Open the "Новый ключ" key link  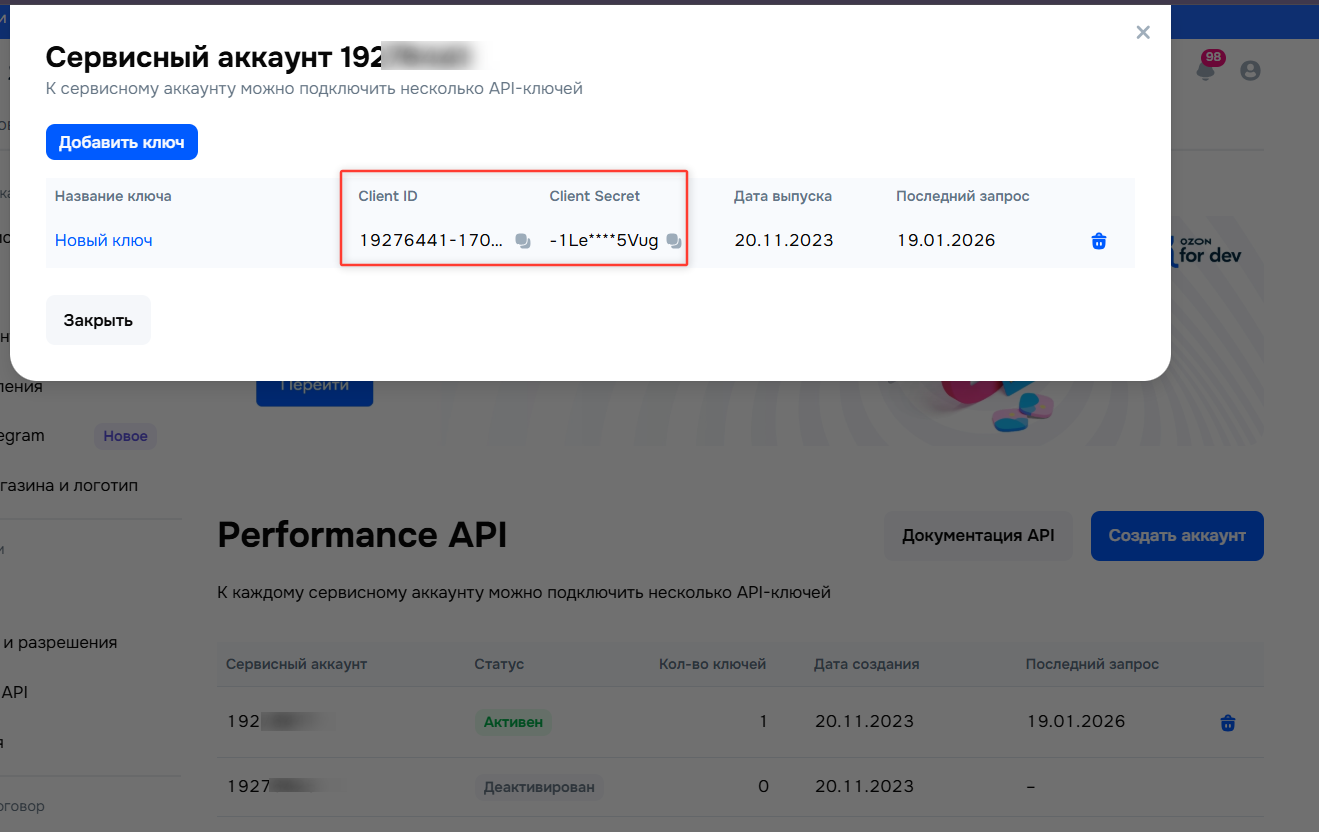(104, 241)
